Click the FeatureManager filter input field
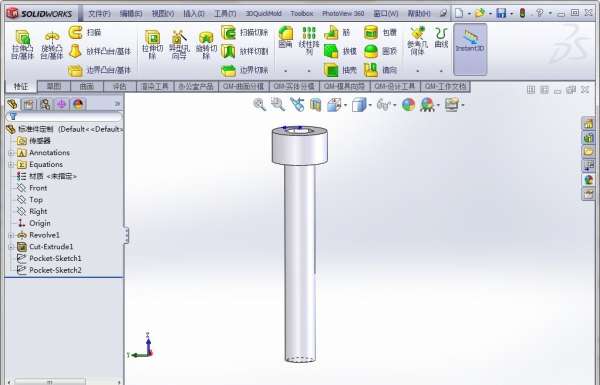The width and height of the screenshot is (600, 385). (64, 116)
